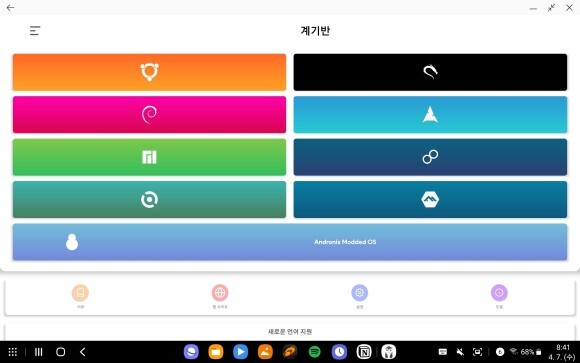The height and width of the screenshot is (363, 580).
Task: Choose the pink Debian swirl card
Action: tap(149, 115)
